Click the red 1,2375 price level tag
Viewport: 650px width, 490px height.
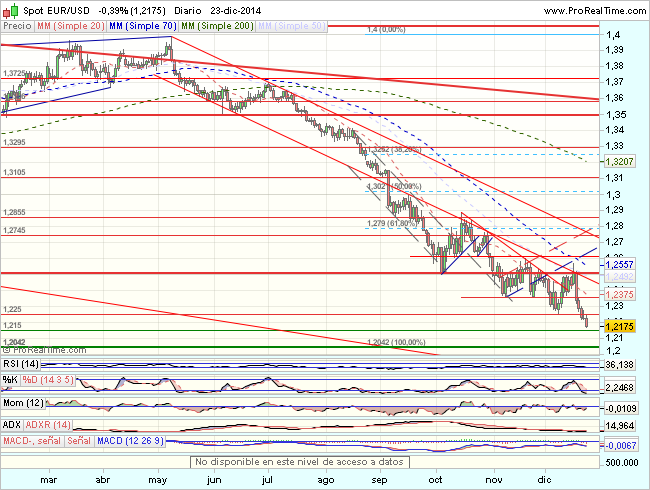[x=620, y=294]
